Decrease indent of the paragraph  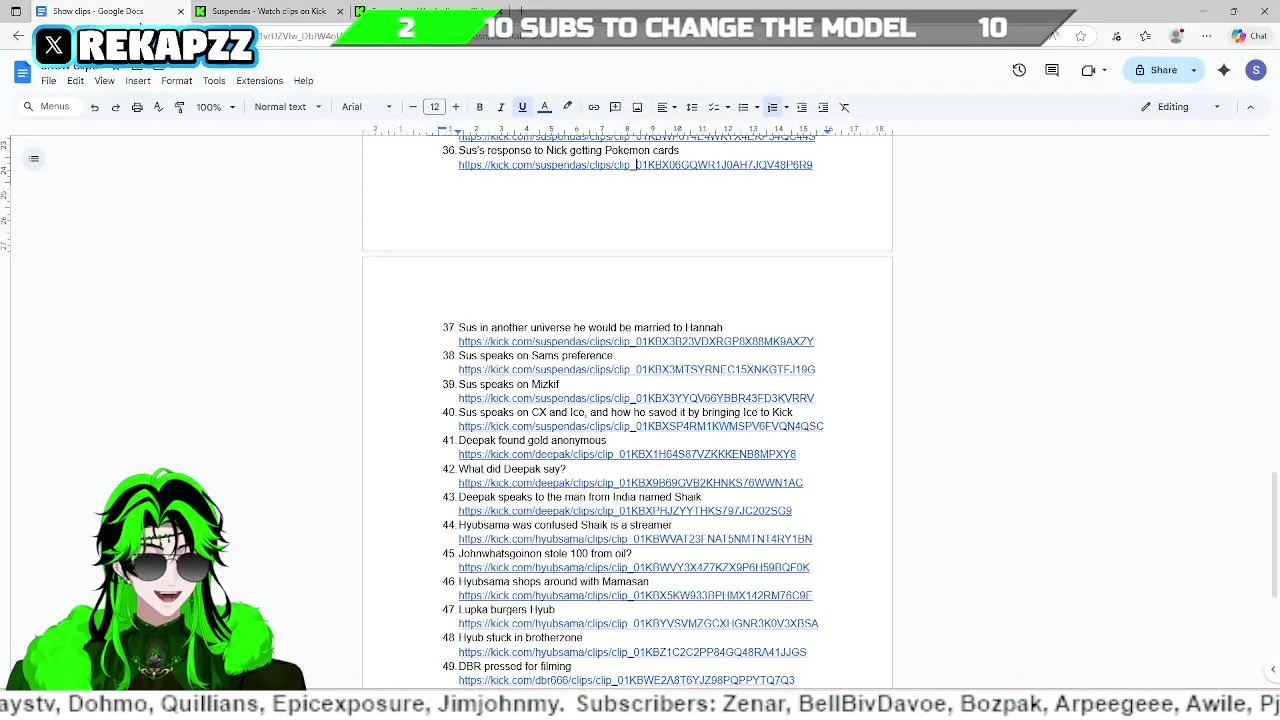tap(801, 107)
